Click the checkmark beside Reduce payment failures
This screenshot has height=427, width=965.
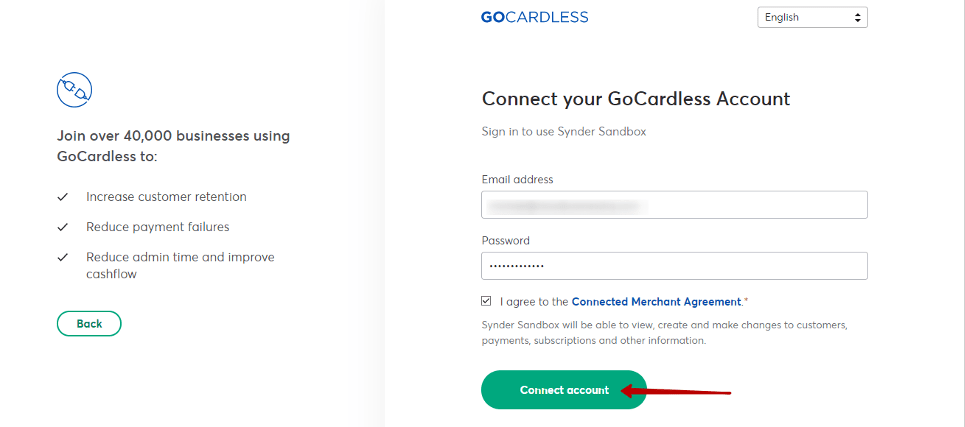click(62, 228)
